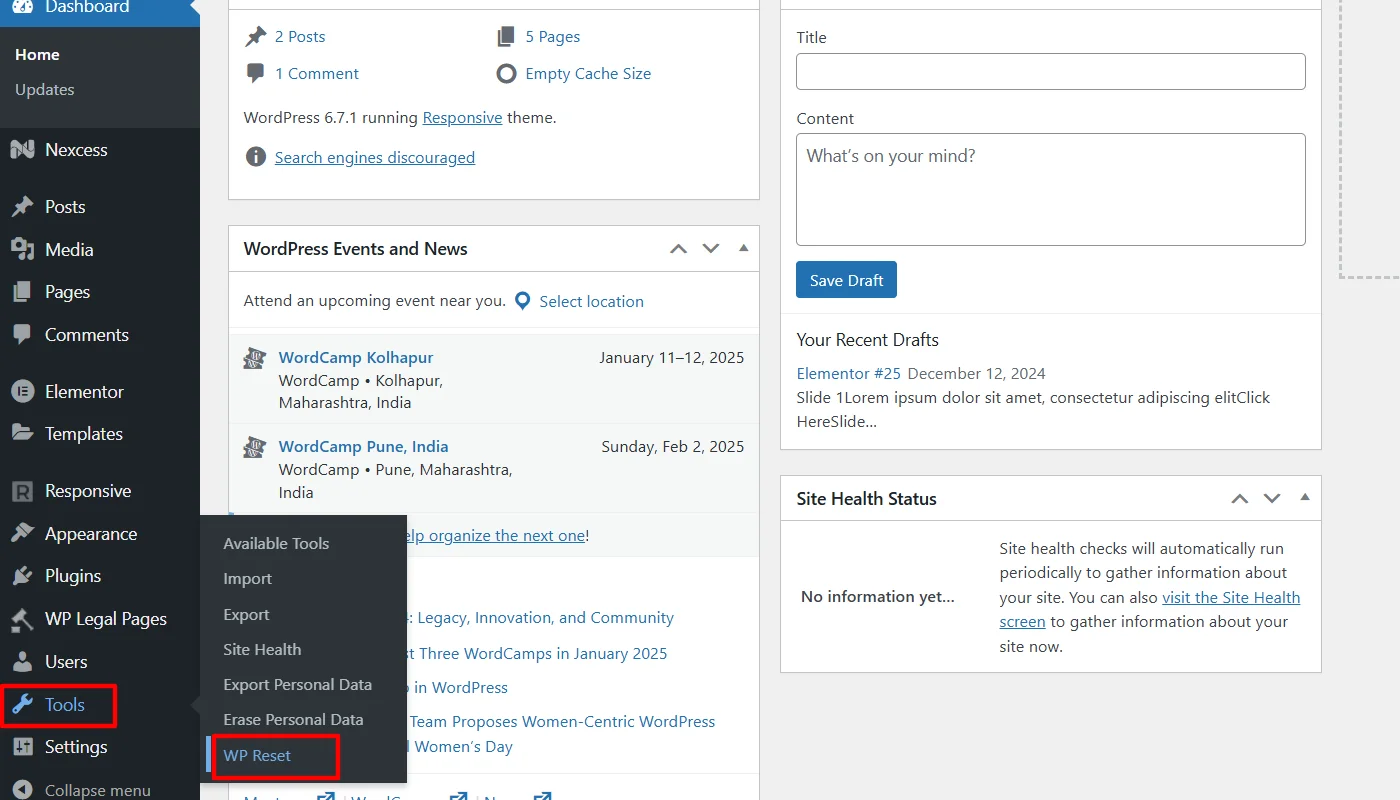
Task: Click the Media icon in sidebar
Action: pyautogui.click(x=22, y=250)
